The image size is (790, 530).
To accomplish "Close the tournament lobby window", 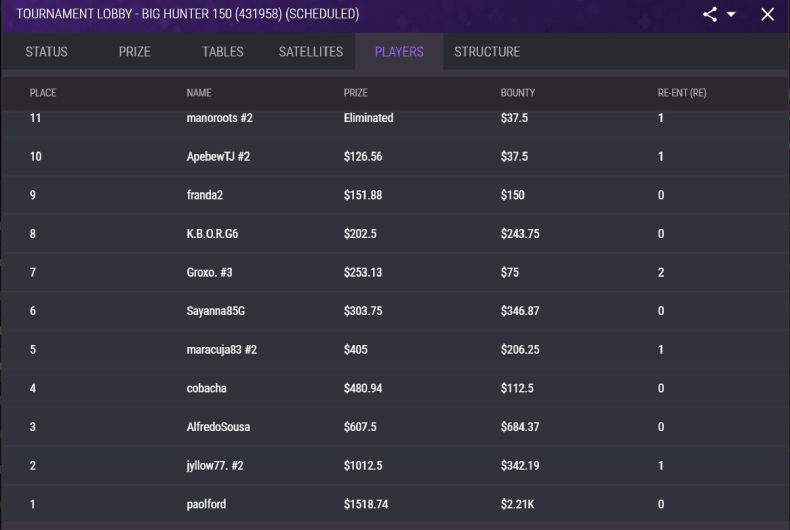I will tap(767, 14).
